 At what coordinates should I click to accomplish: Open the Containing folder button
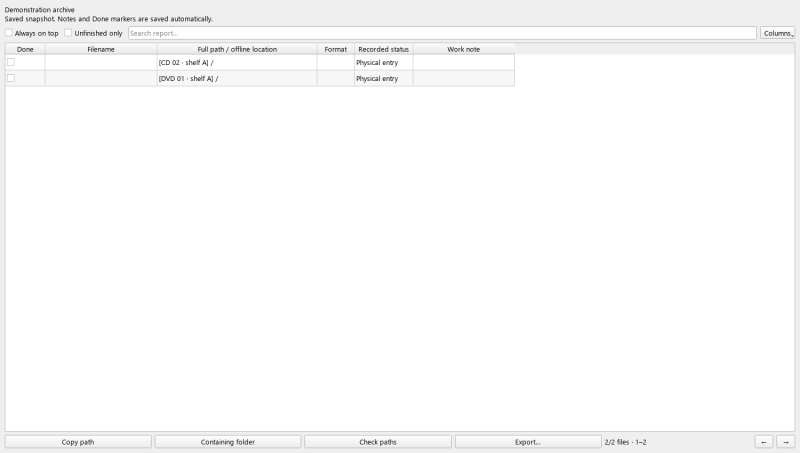click(x=228, y=442)
